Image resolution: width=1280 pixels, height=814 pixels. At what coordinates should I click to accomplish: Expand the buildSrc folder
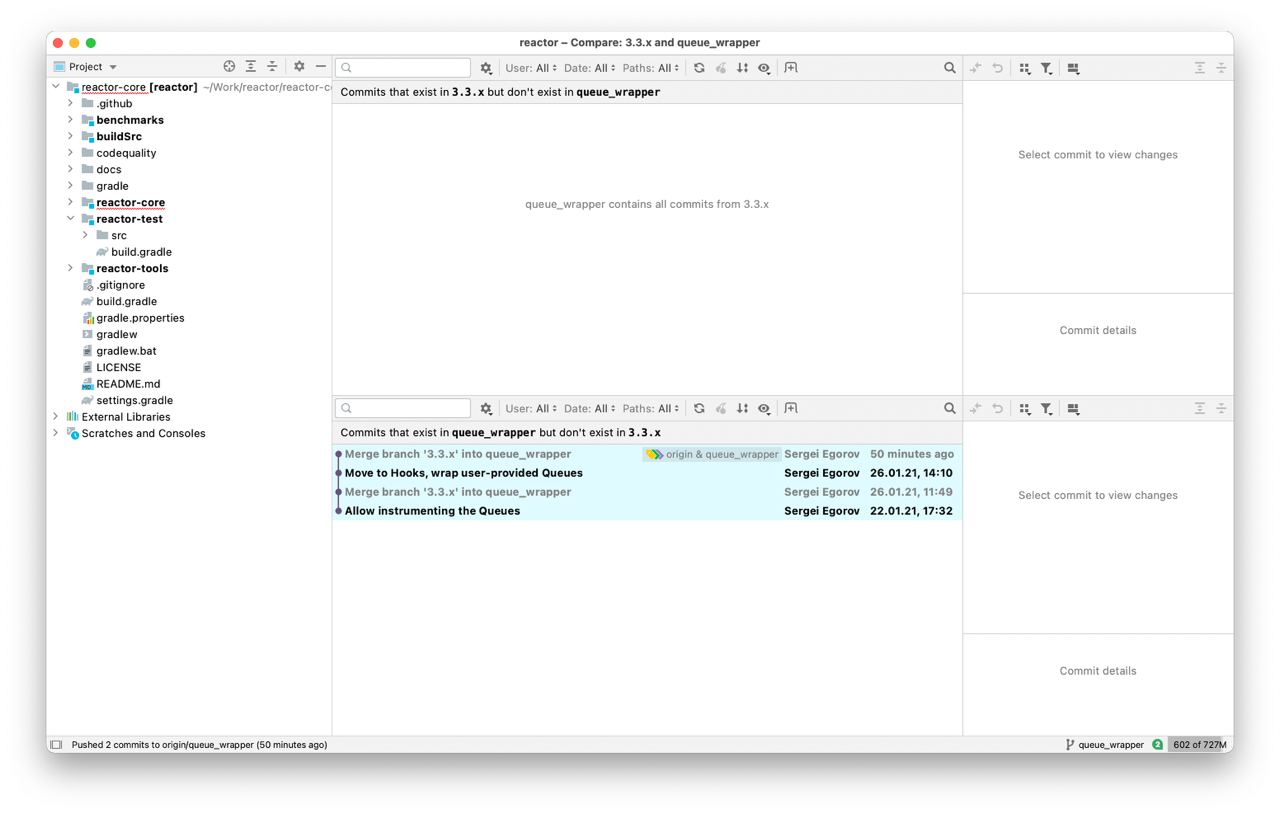coord(71,136)
